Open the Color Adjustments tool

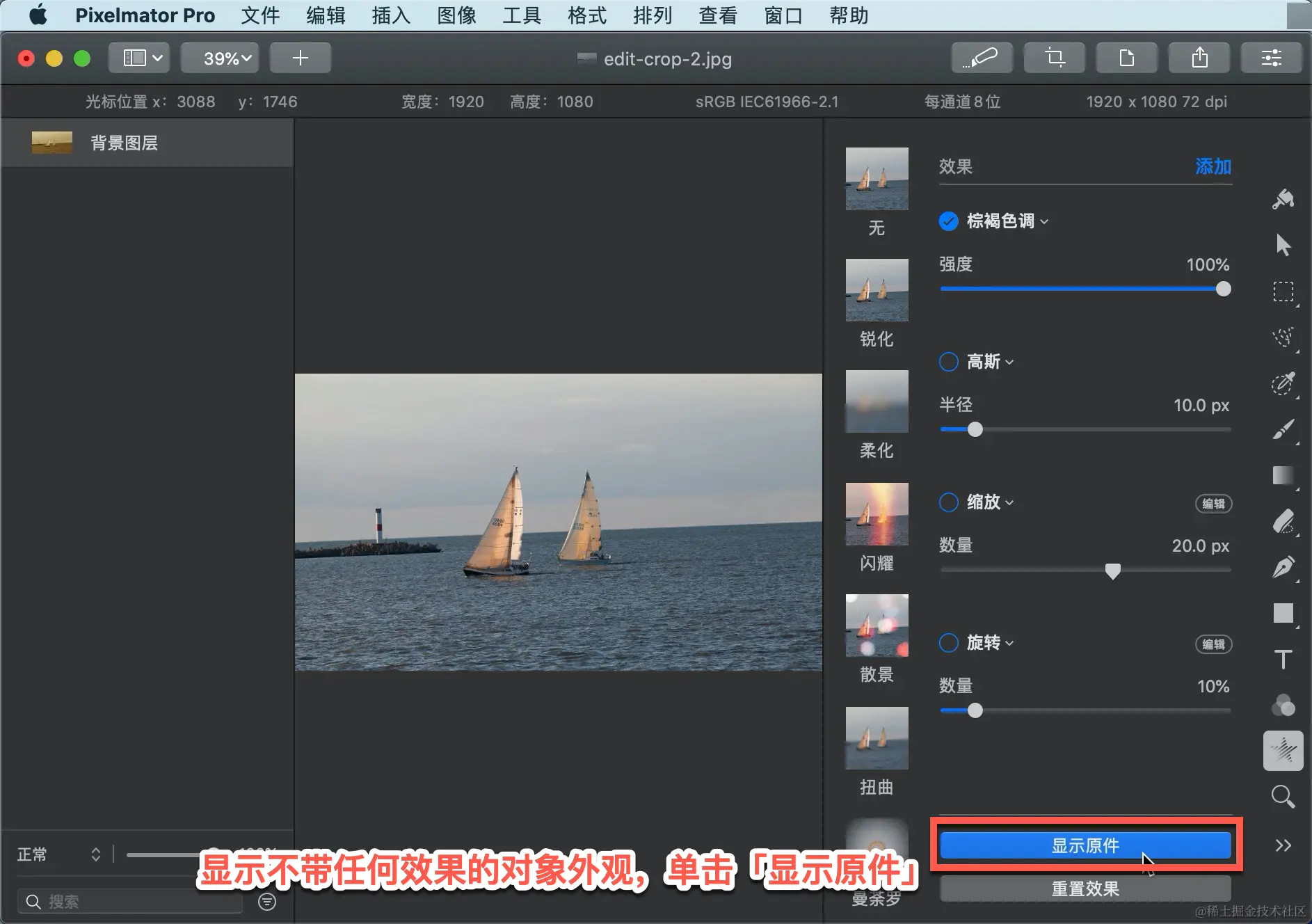point(1283,705)
